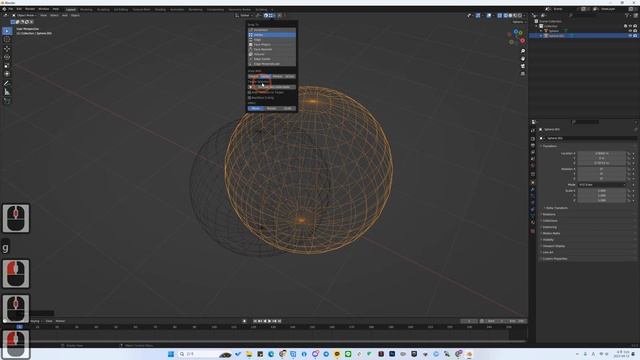Open viewport Object menu
Viewport: 640px width, 360px height.
(x=76, y=16)
